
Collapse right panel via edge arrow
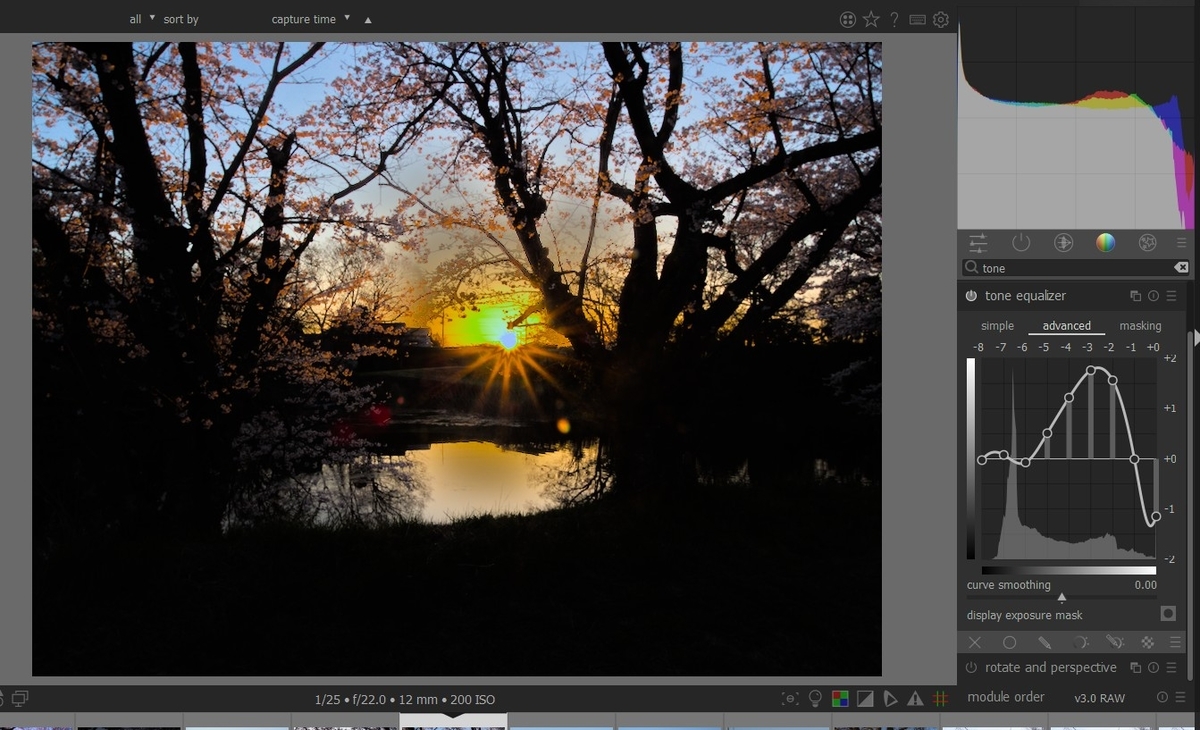pyautogui.click(x=1196, y=340)
